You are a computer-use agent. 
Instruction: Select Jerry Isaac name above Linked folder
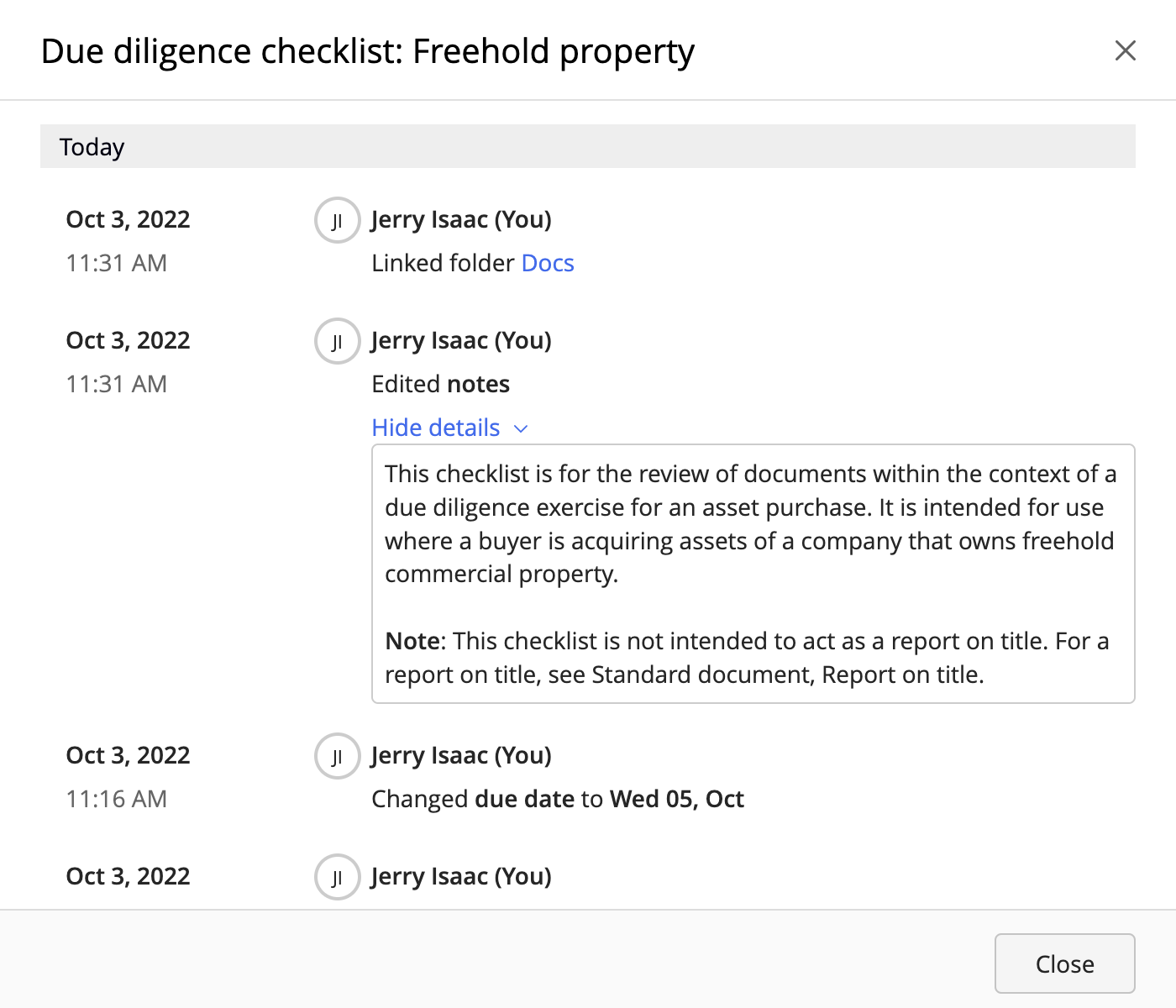coord(461,219)
